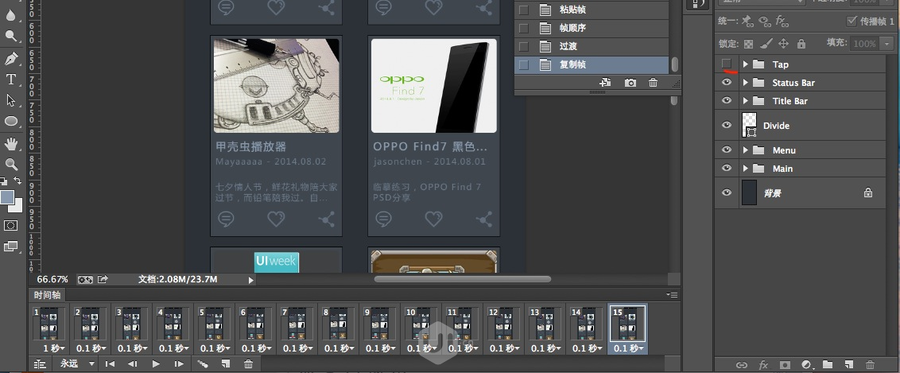Hide the Title Bar layer group

pos(727,100)
